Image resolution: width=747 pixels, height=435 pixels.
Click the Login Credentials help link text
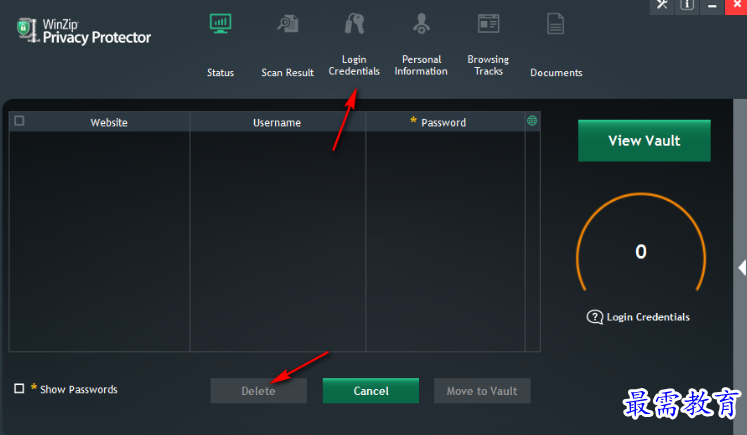pyautogui.click(x=648, y=317)
